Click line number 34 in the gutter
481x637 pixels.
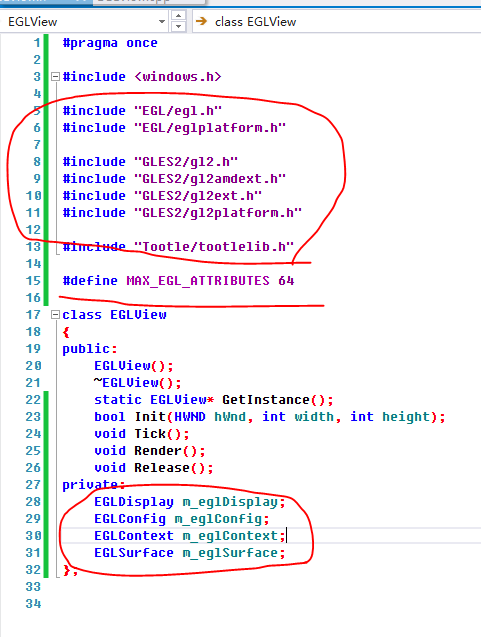coord(33,604)
